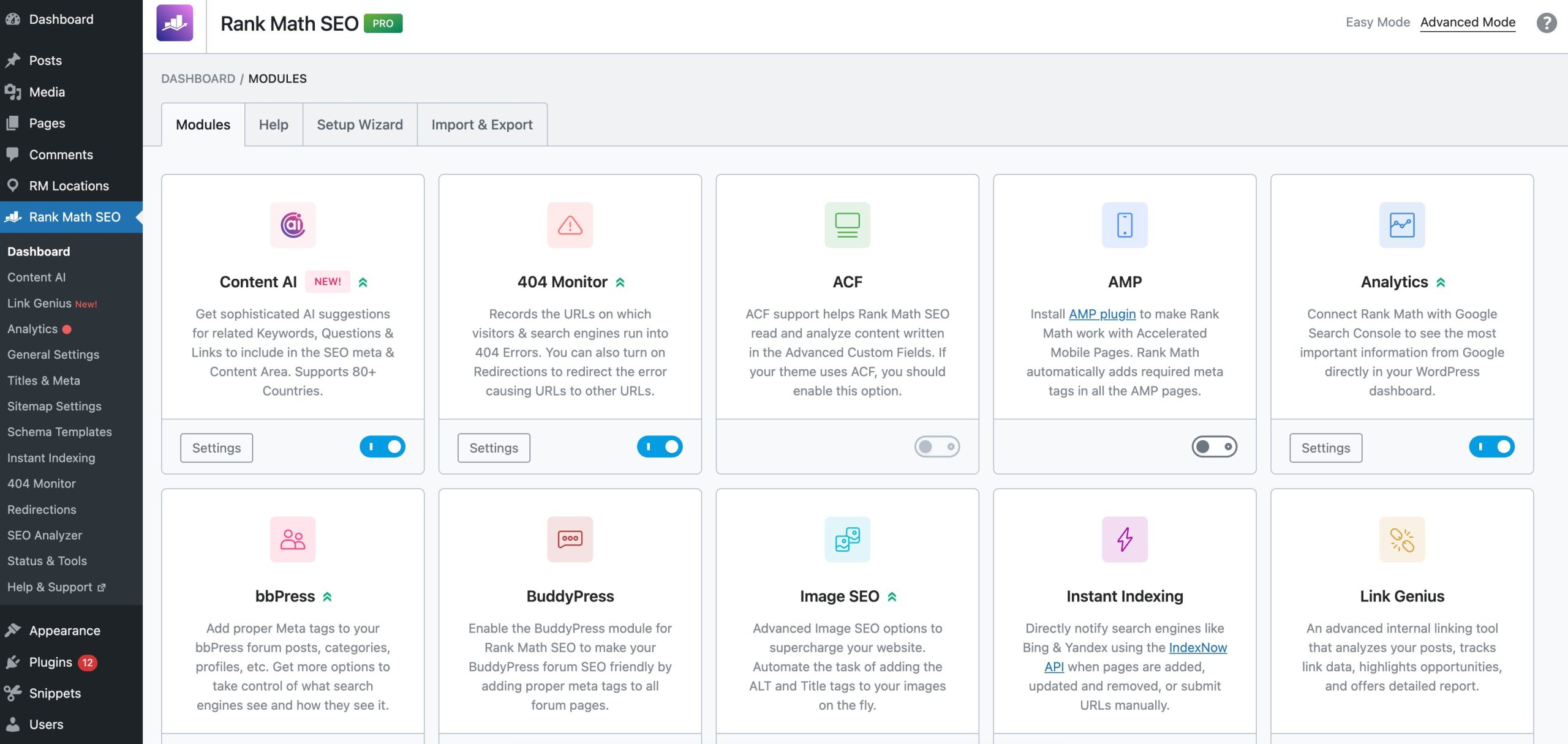Click the double chevron next to Image SEO

point(892,597)
